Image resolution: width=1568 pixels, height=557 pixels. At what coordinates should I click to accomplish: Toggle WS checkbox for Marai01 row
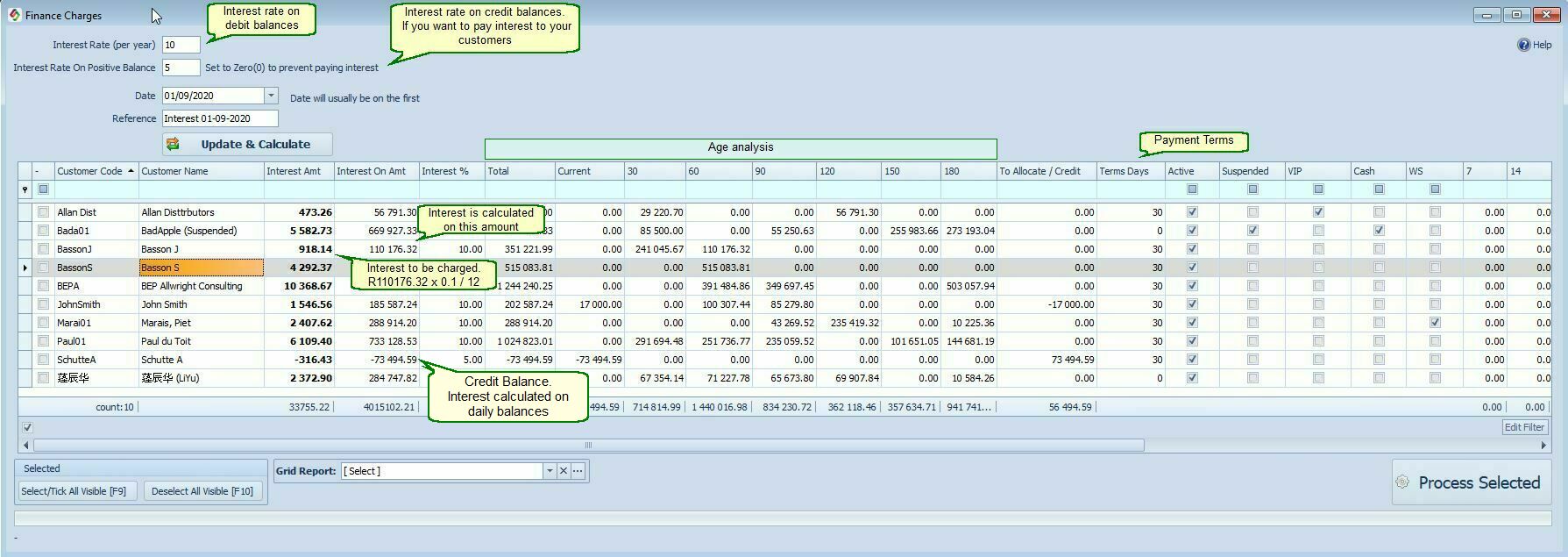click(1435, 323)
